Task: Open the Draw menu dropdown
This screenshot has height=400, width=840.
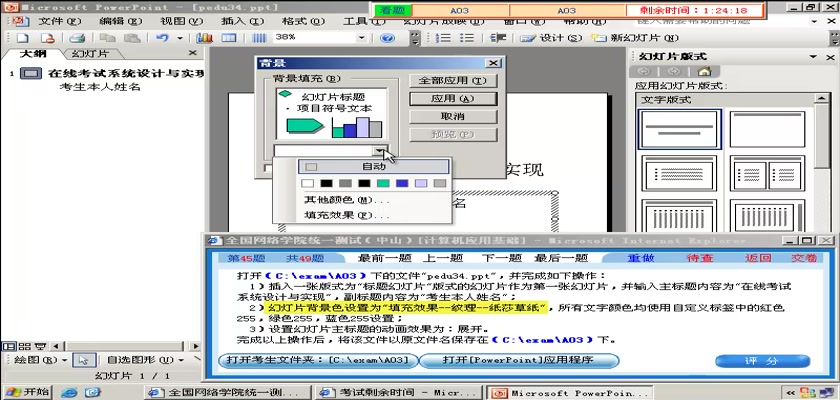Action: point(41,360)
